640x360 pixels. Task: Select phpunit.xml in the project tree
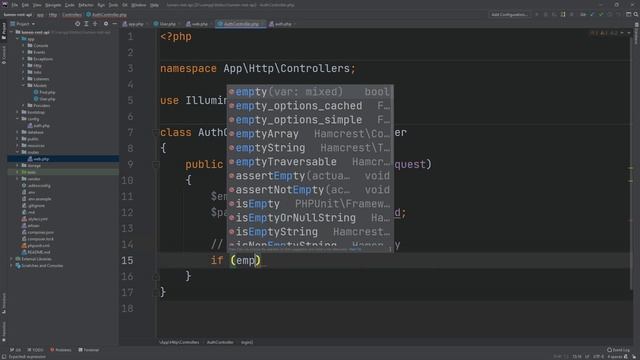36,246
